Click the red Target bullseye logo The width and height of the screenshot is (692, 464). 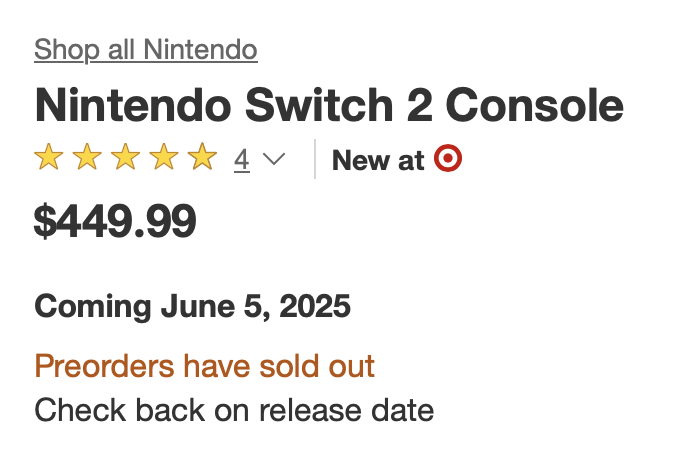(448, 159)
